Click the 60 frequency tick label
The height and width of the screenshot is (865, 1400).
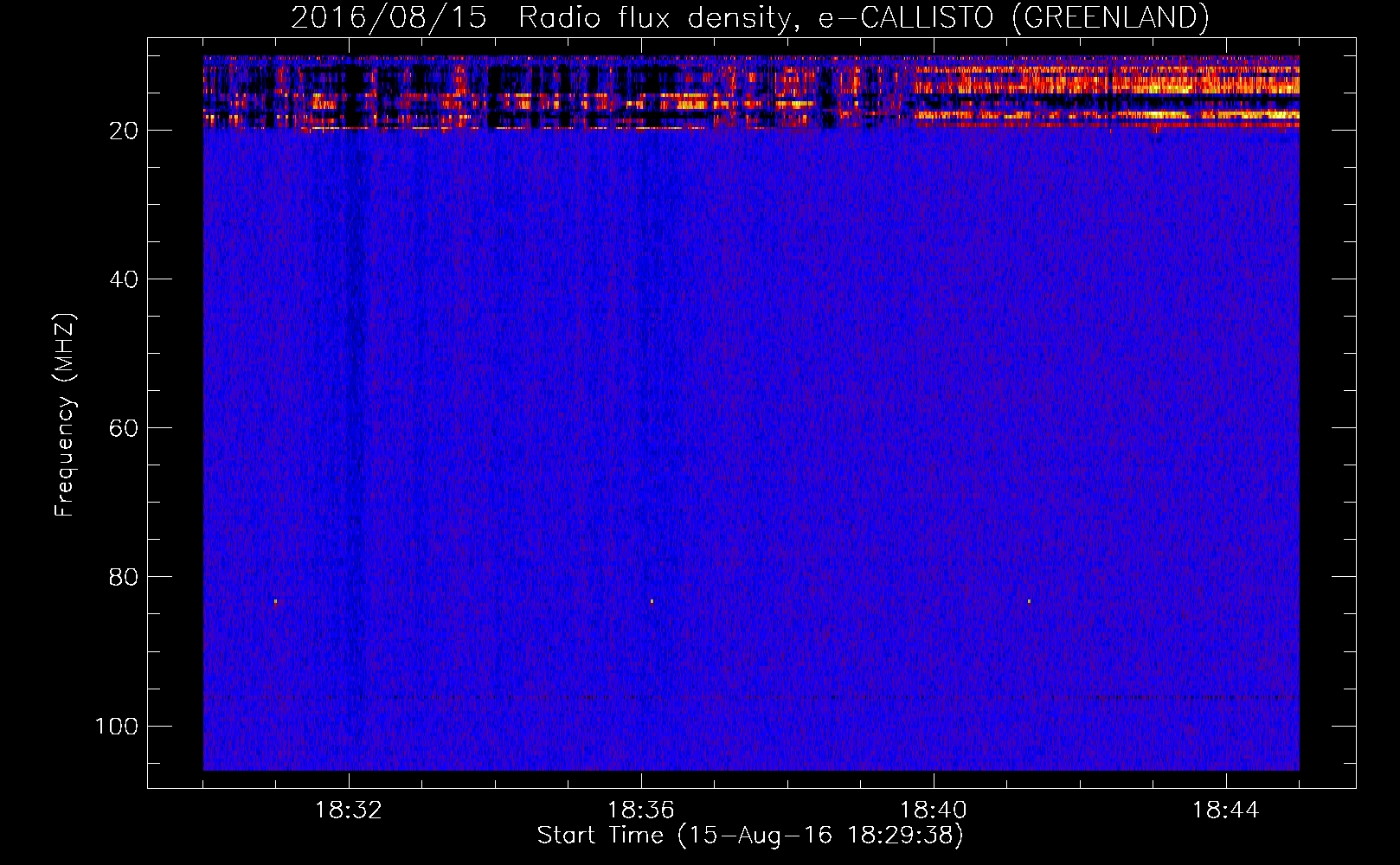click(x=124, y=428)
